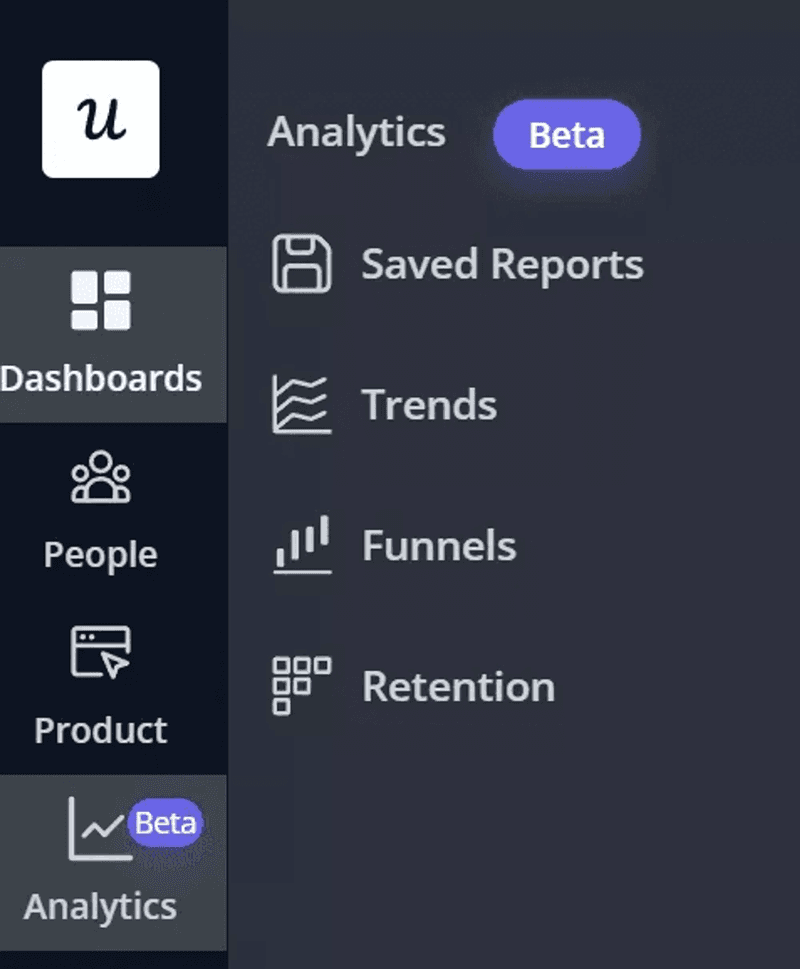800x969 pixels.
Task: Click the Analytics label under its sidebar icon
Action: (98, 907)
